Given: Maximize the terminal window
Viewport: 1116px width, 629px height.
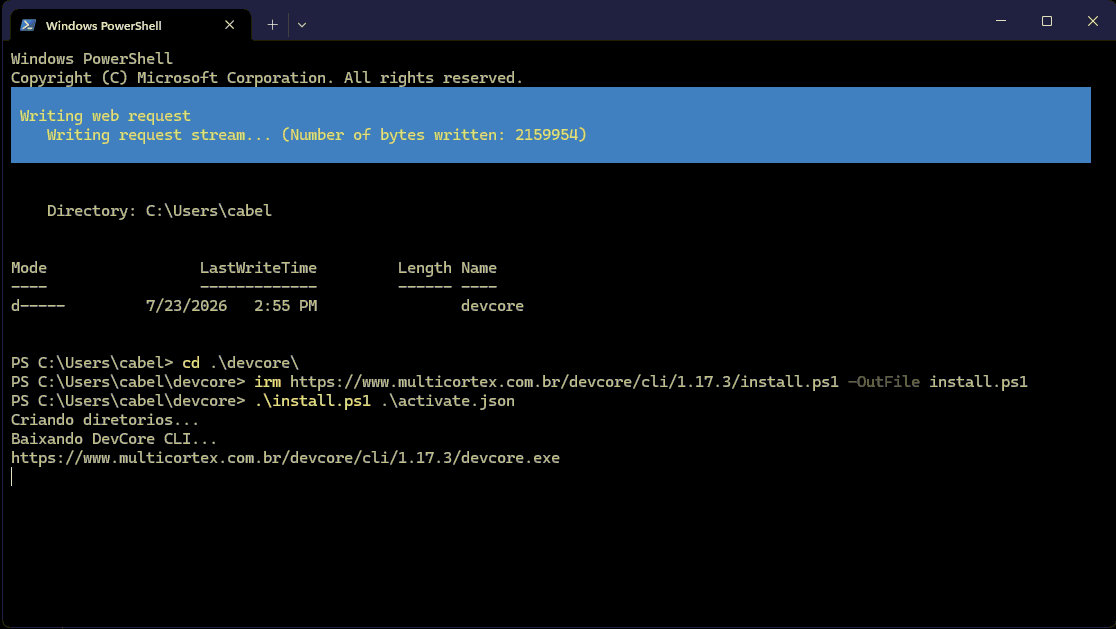Looking at the screenshot, I should pyautogui.click(x=1046, y=21).
